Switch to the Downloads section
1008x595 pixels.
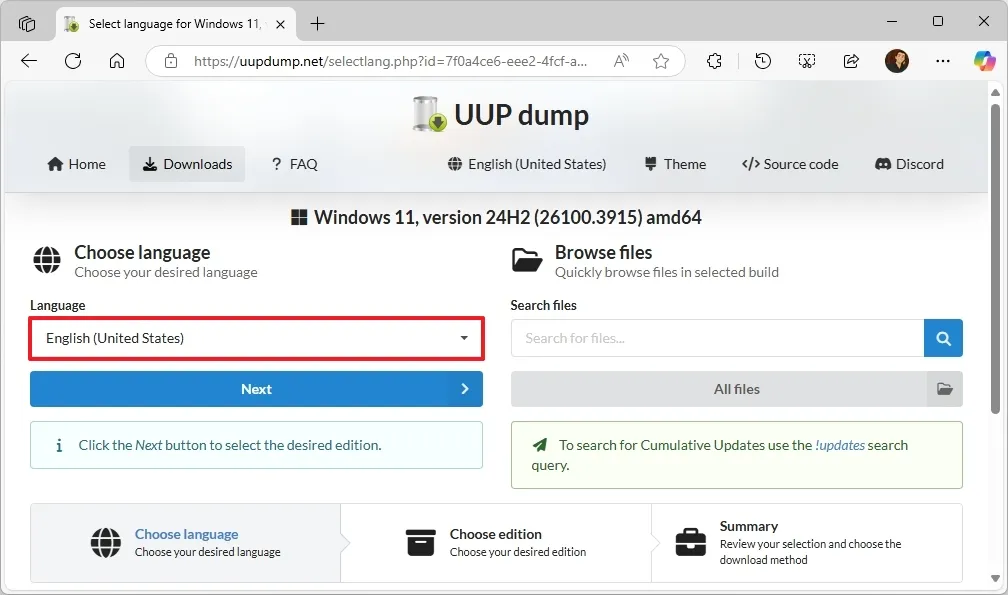click(x=187, y=164)
